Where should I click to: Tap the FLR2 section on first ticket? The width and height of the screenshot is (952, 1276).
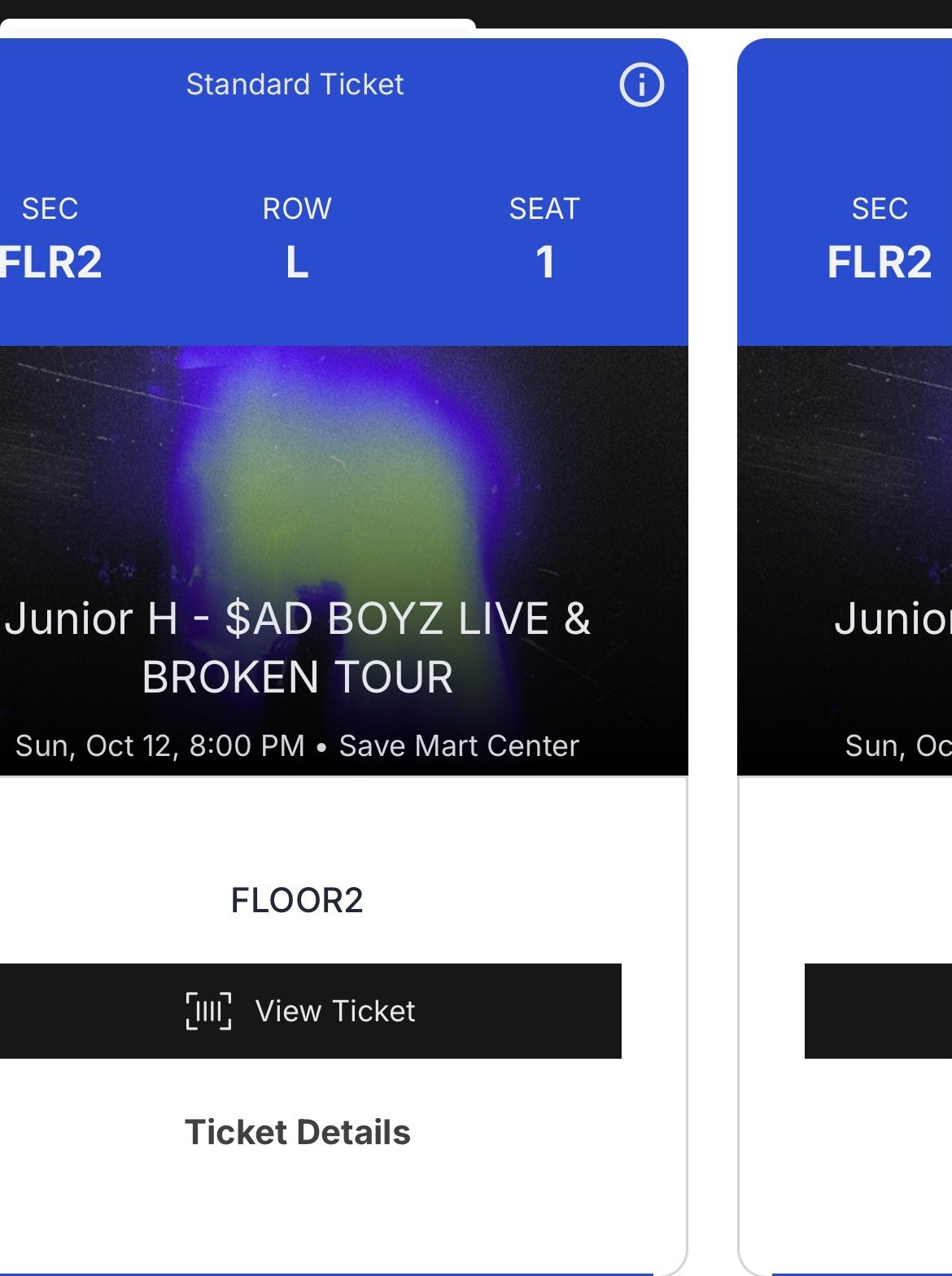(51, 262)
